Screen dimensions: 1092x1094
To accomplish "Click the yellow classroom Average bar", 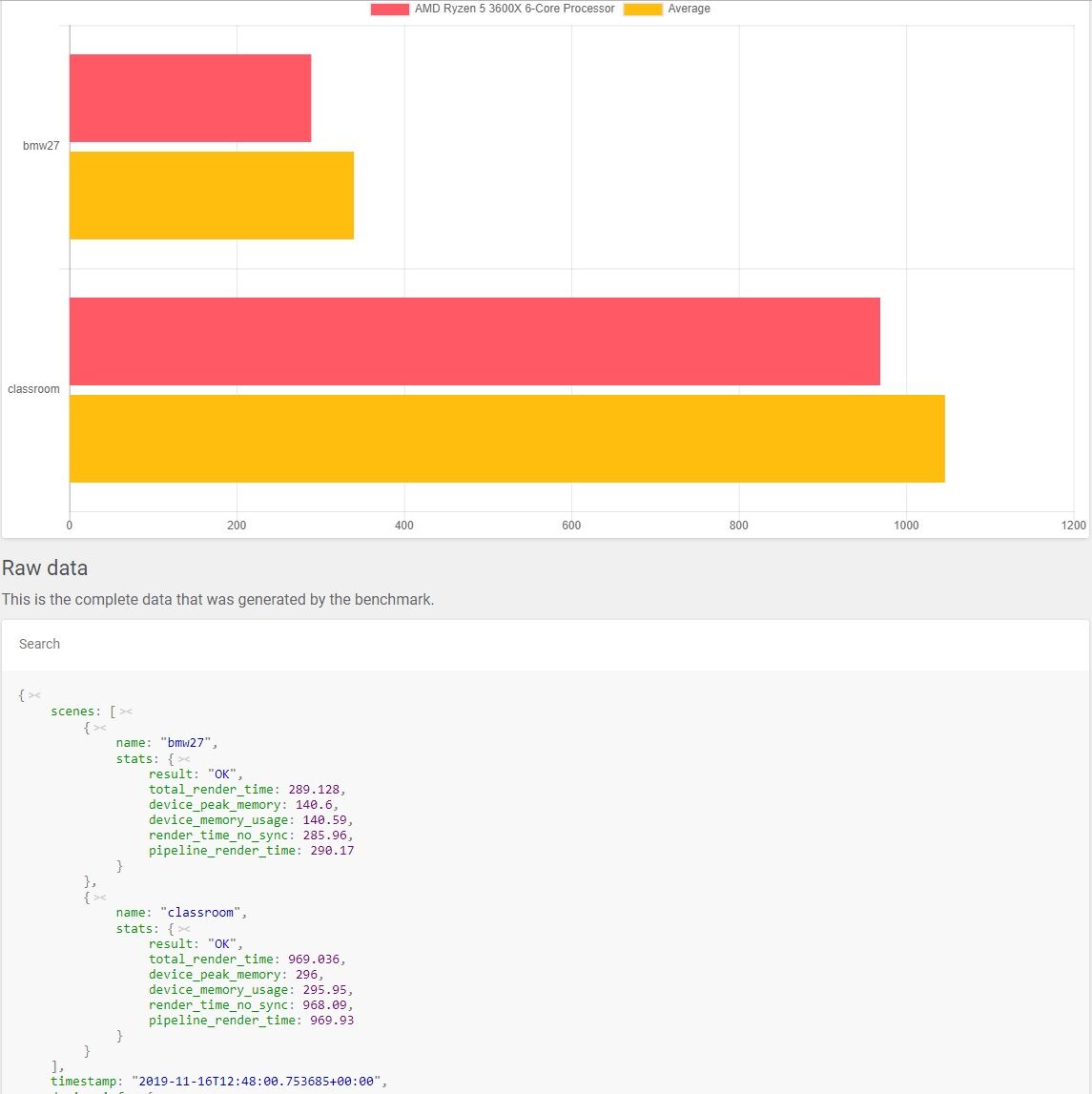I will click(x=507, y=439).
